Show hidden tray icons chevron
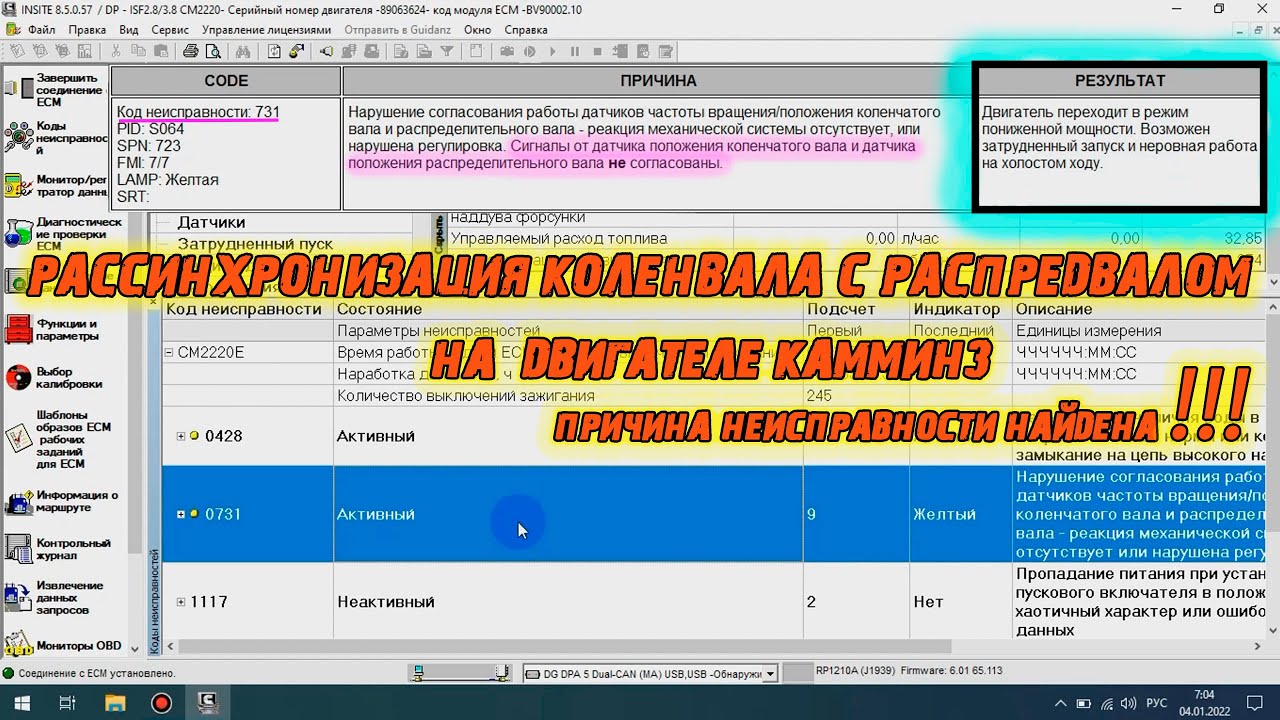 pos(1059,703)
